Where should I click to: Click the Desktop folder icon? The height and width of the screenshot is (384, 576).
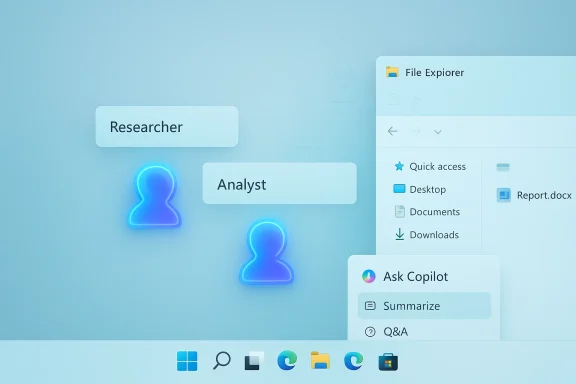[x=399, y=189]
